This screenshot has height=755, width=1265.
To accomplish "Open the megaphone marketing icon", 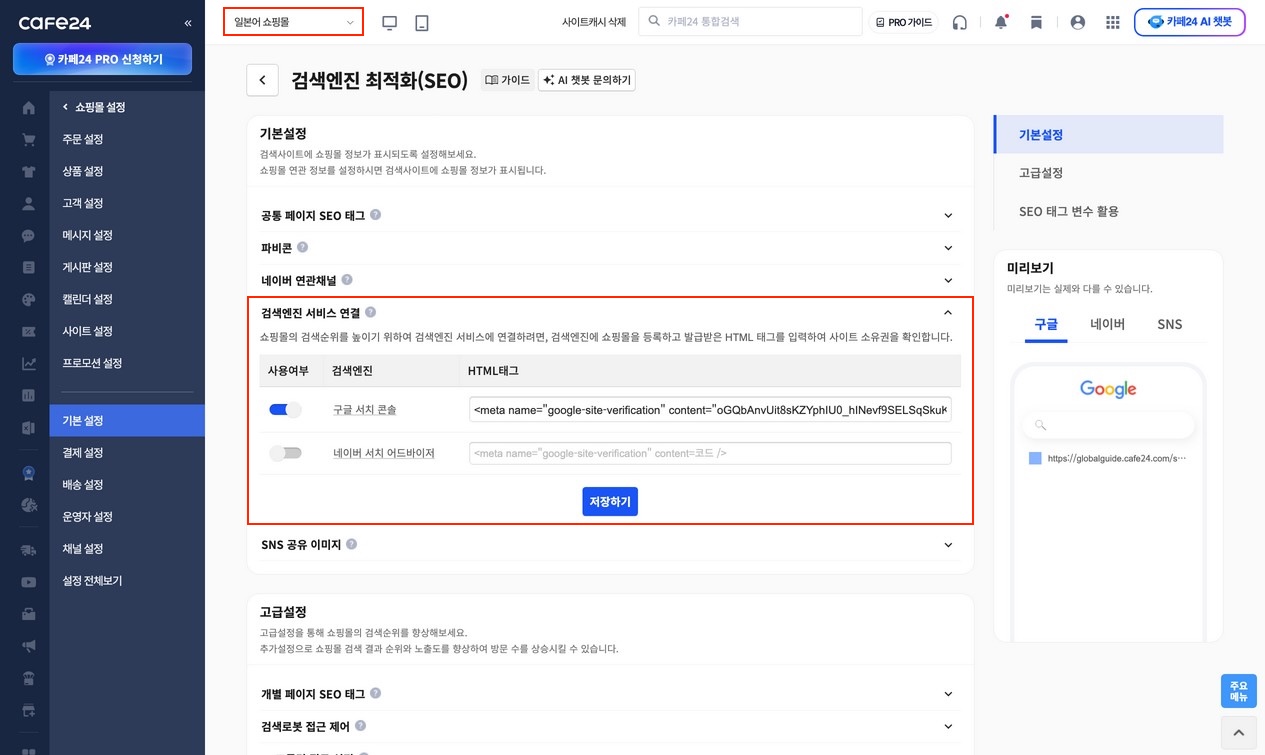I will [28, 645].
